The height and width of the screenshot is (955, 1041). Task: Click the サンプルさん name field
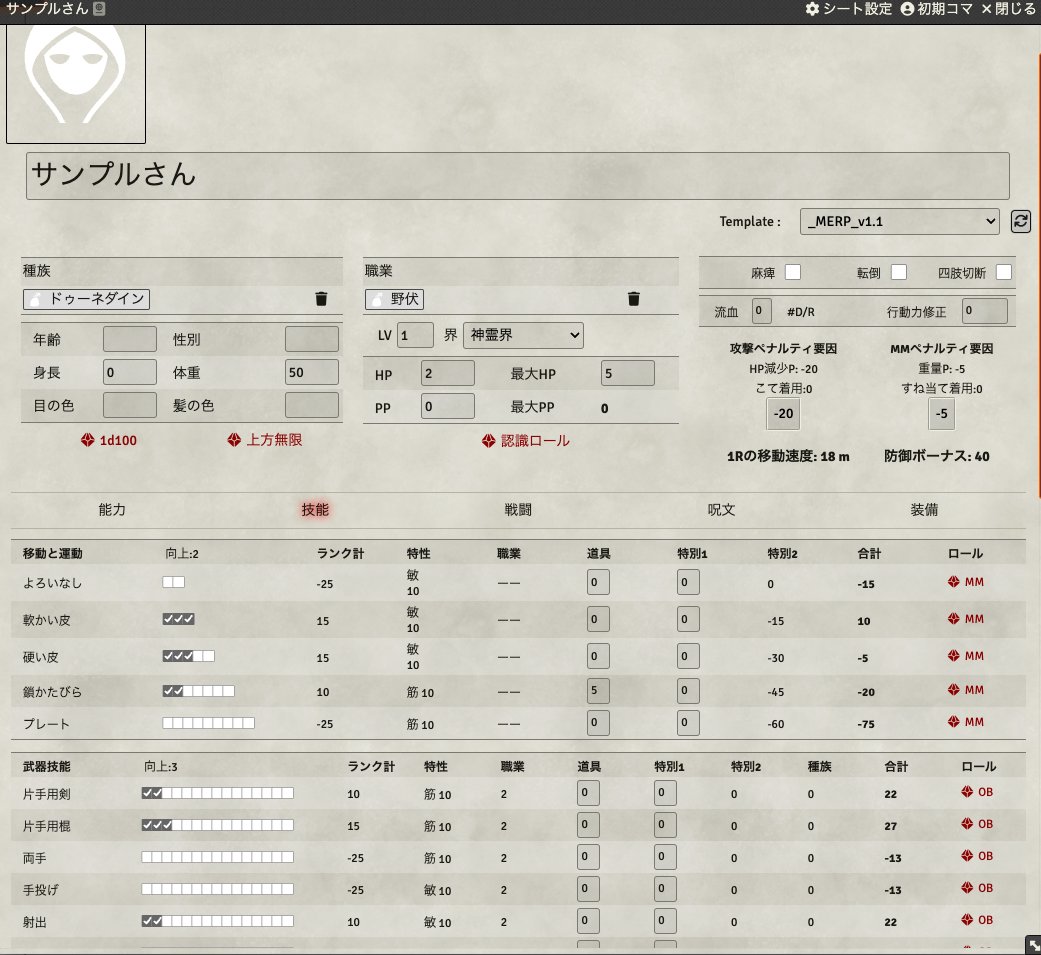point(518,175)
